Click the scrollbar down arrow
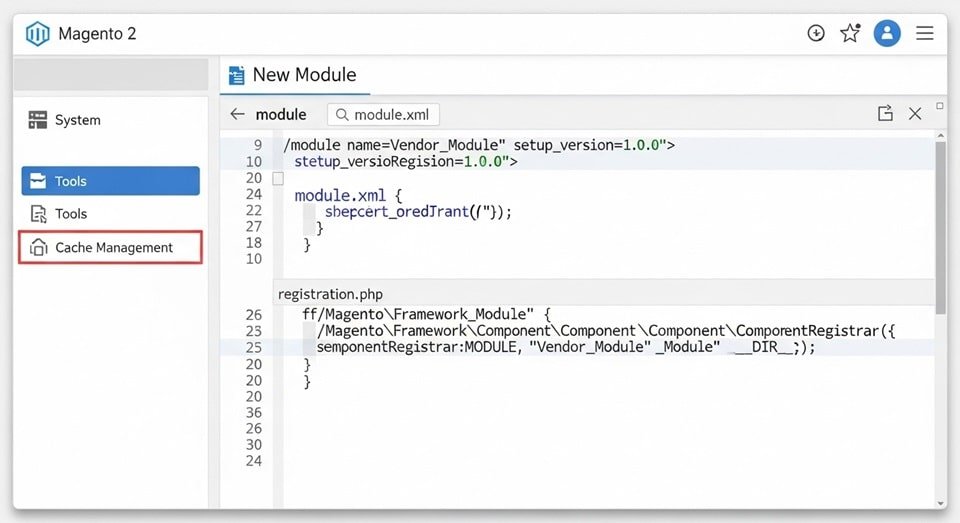This screenshot has width=960, height=523. pyautogui.click(x=940, y=503)
